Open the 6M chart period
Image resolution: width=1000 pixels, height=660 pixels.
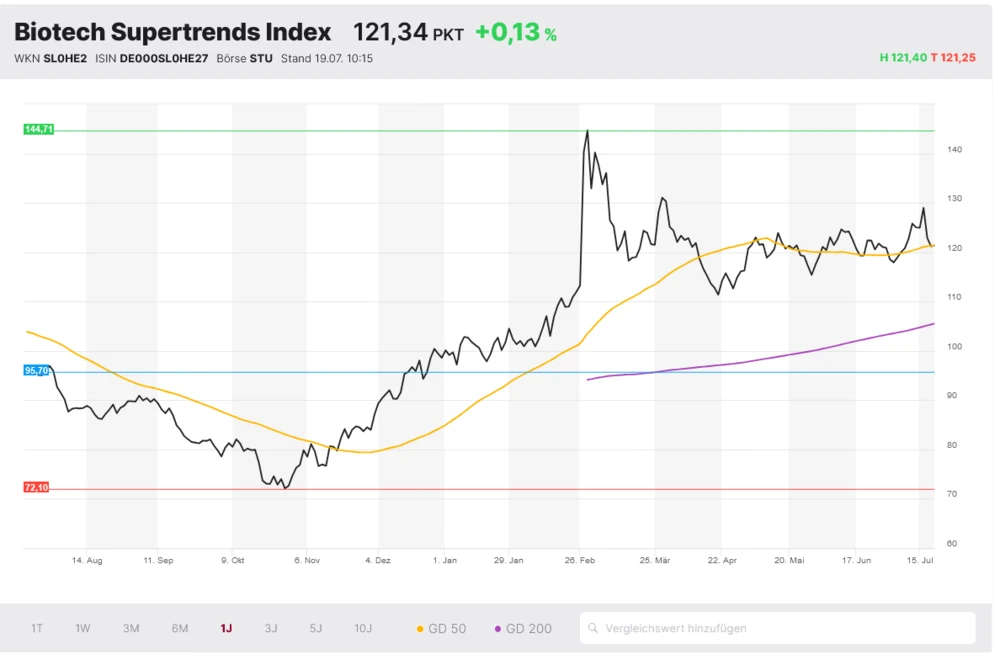179,628
